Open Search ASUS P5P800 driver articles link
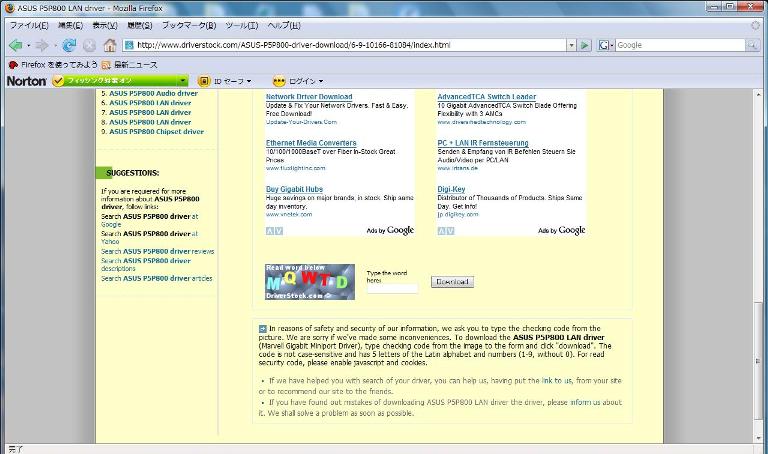The height and width of the screenshot is (454, 768). point(157,278)
